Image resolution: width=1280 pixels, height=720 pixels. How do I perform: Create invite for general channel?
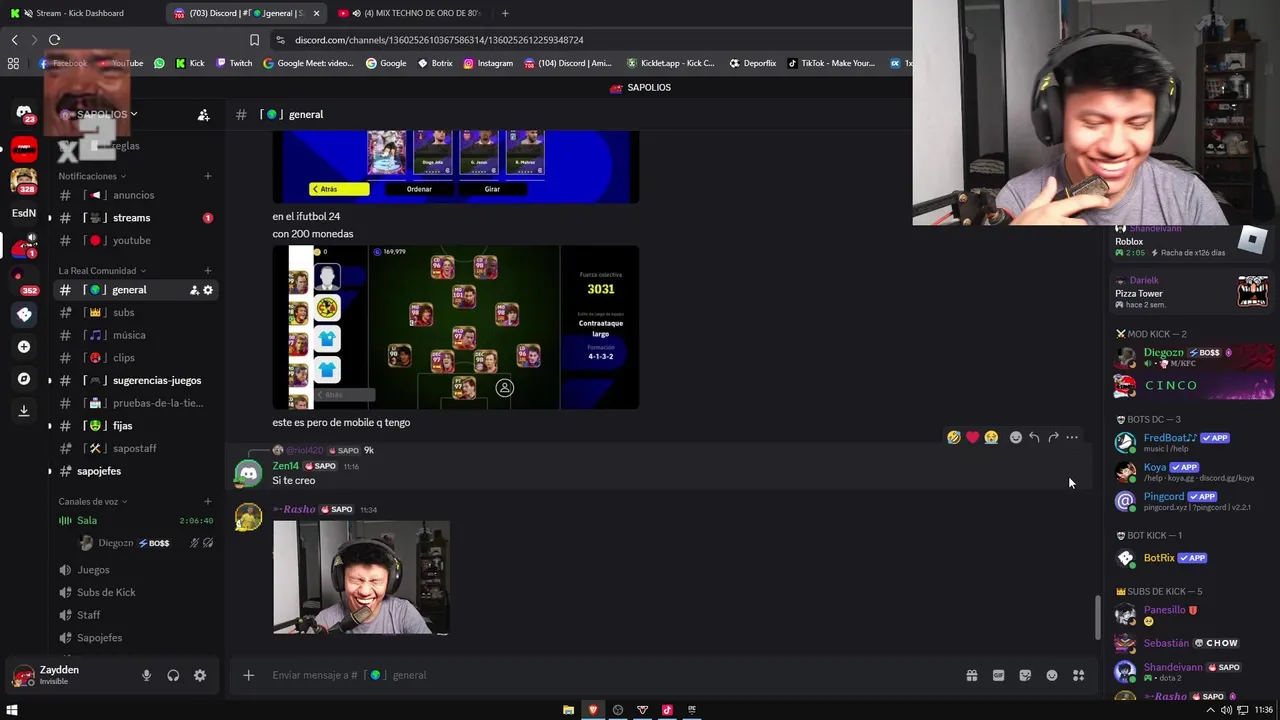click(194, 290)
